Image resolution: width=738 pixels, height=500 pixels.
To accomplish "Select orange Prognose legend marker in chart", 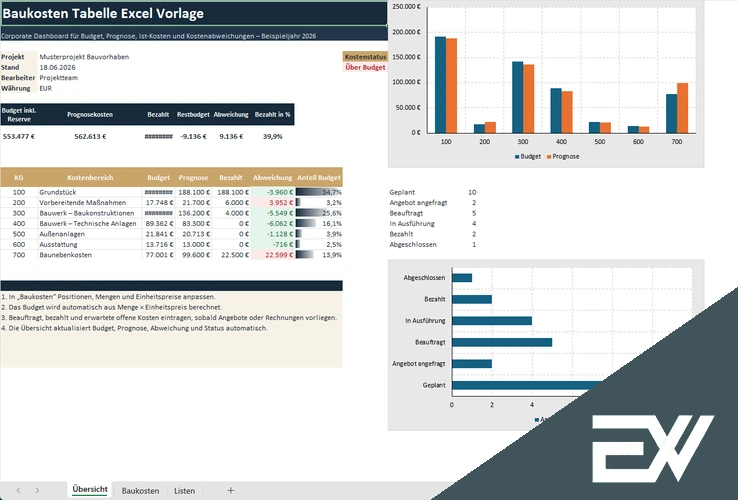I will [549, 157].
